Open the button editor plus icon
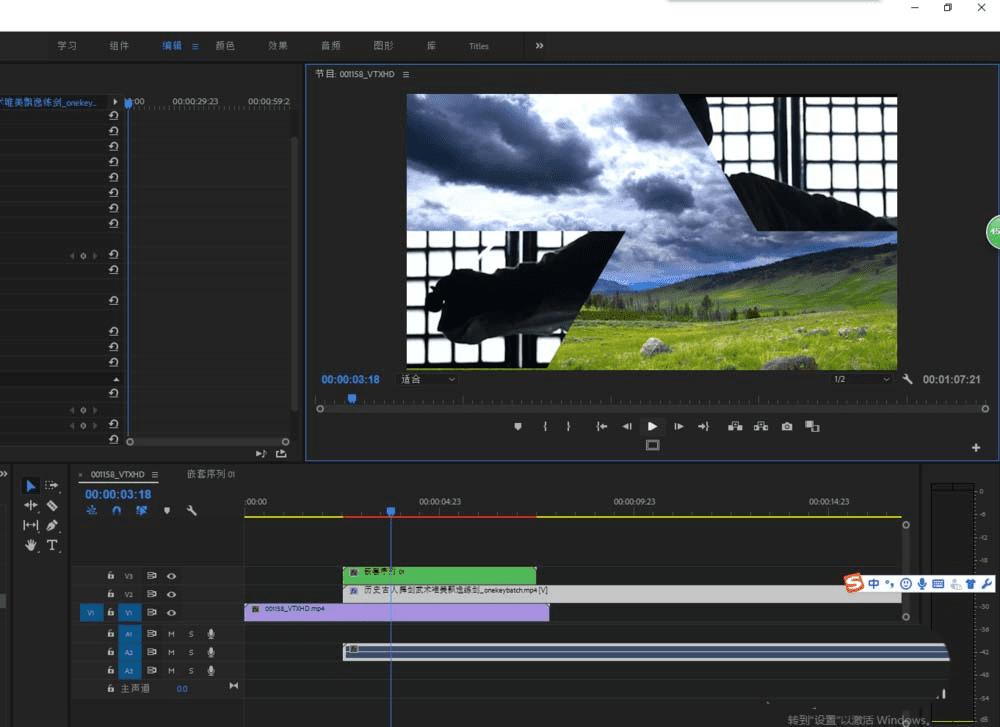The height and width of the screenshot is (727, 1000). click(976, 448)
